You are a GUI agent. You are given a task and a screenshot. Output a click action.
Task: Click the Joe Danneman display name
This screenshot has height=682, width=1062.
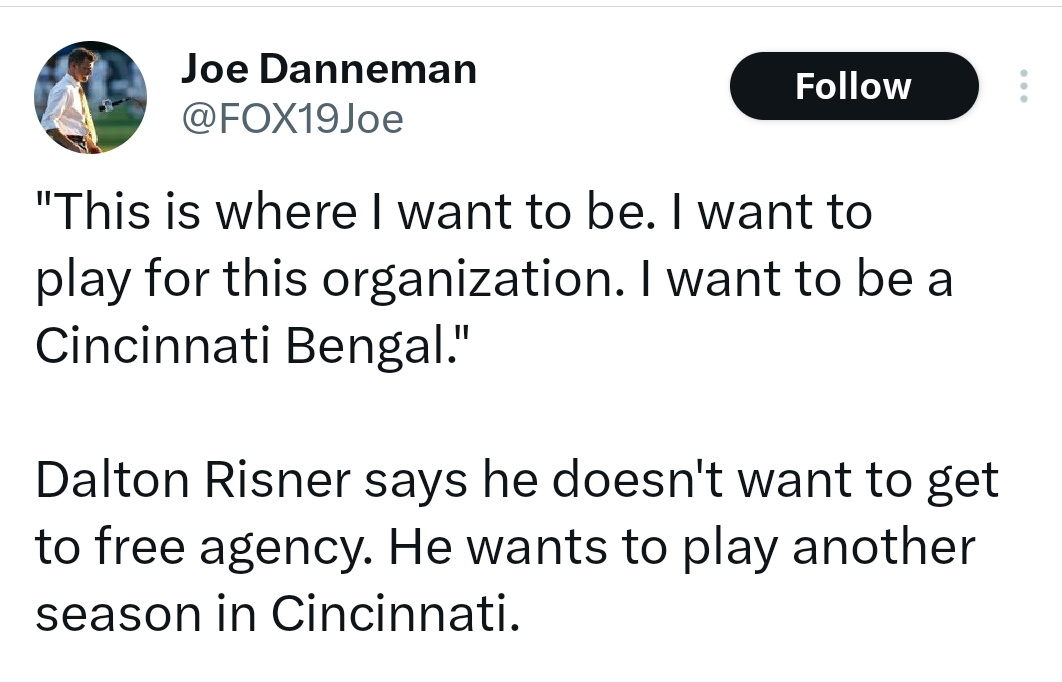[328, 69]
